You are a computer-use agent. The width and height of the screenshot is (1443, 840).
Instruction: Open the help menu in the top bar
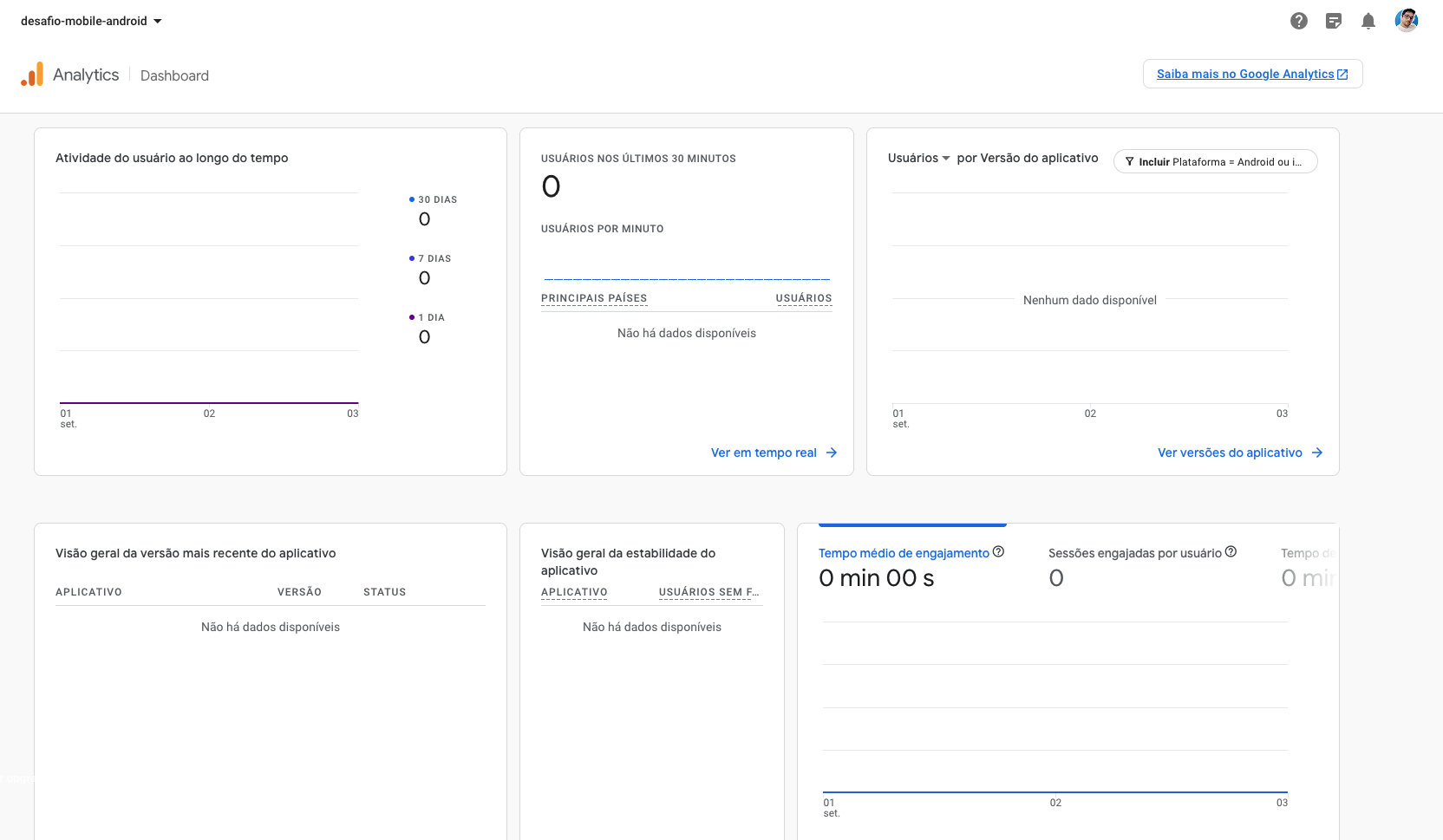[1299, 21]
